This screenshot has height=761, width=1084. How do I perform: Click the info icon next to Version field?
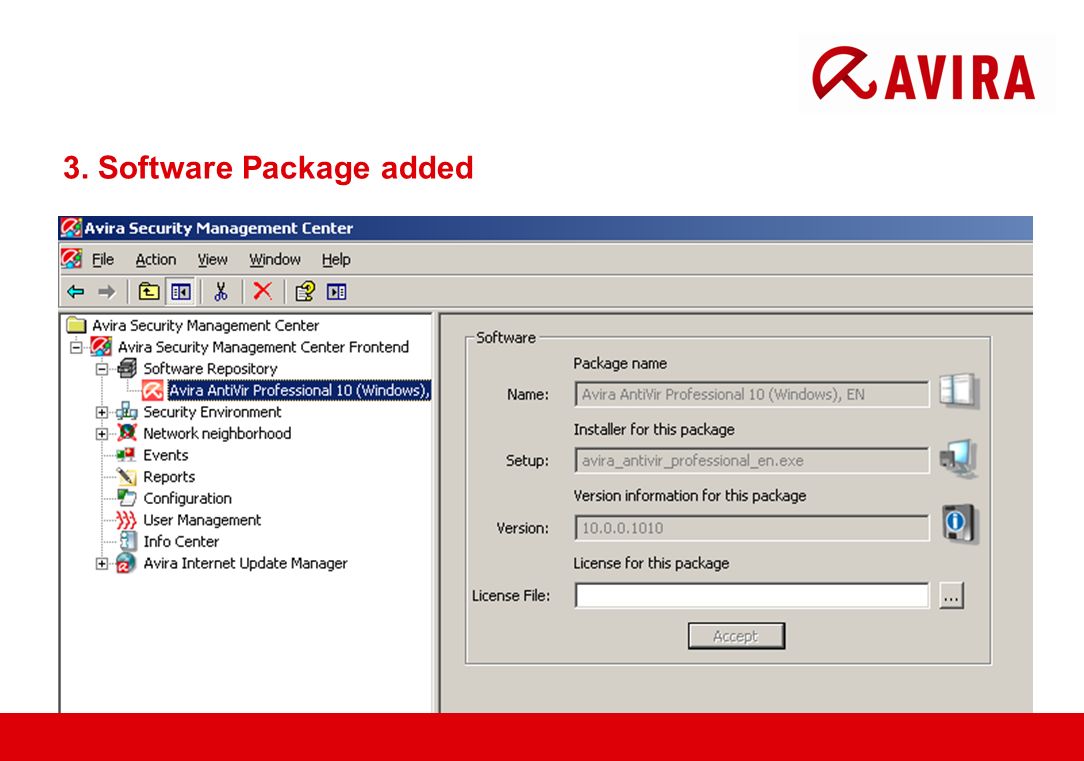tap(958, 525)
